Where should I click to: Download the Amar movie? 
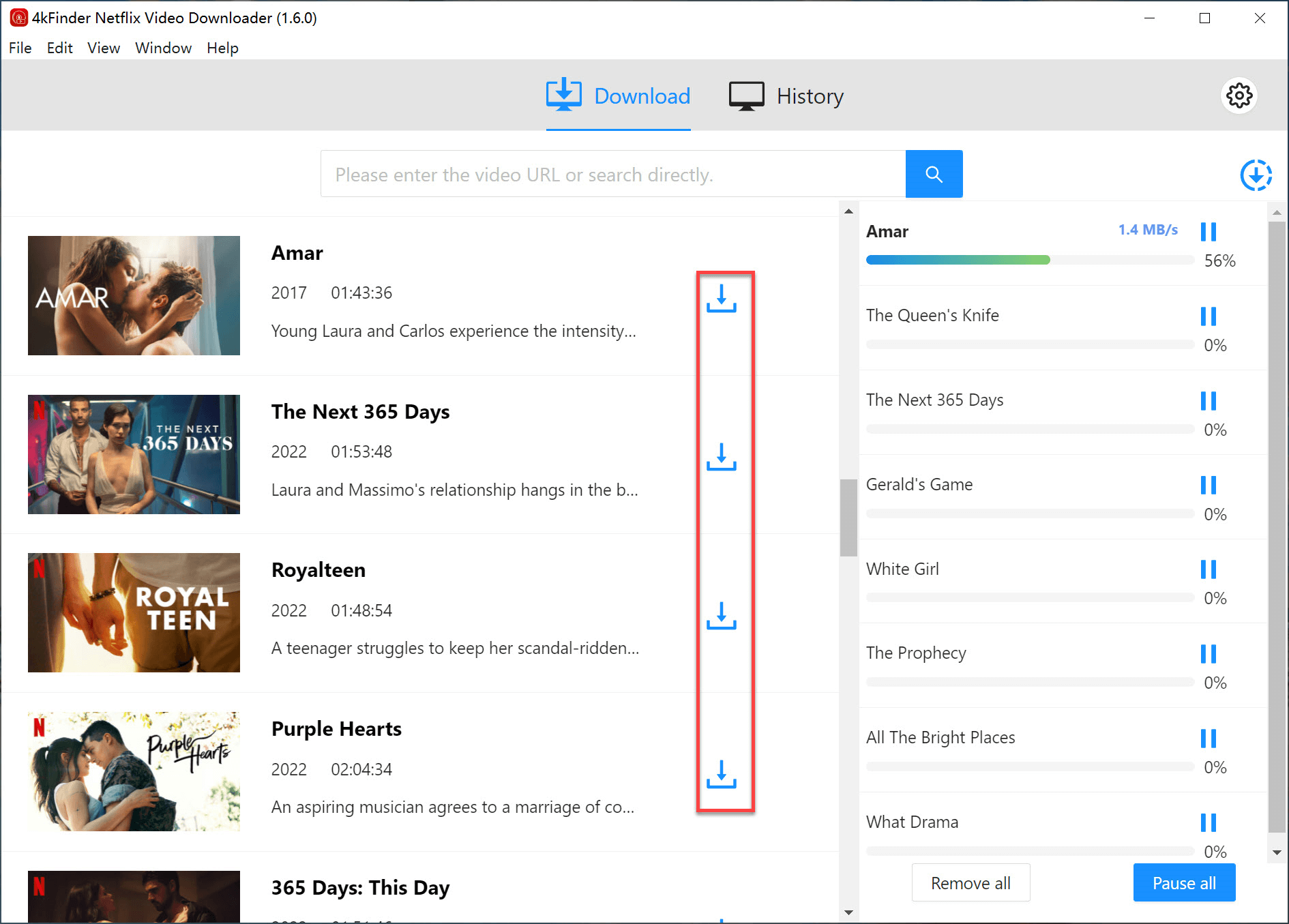click(721, 299)
